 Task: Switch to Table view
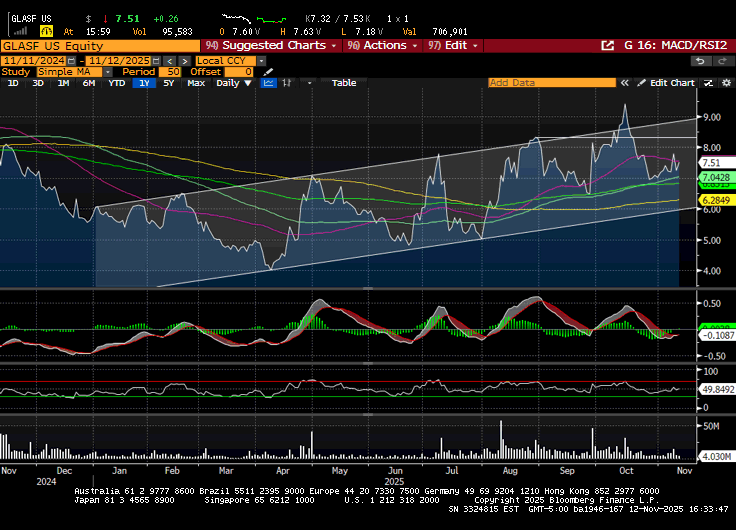pyautogui.click(x=344, y=83)
